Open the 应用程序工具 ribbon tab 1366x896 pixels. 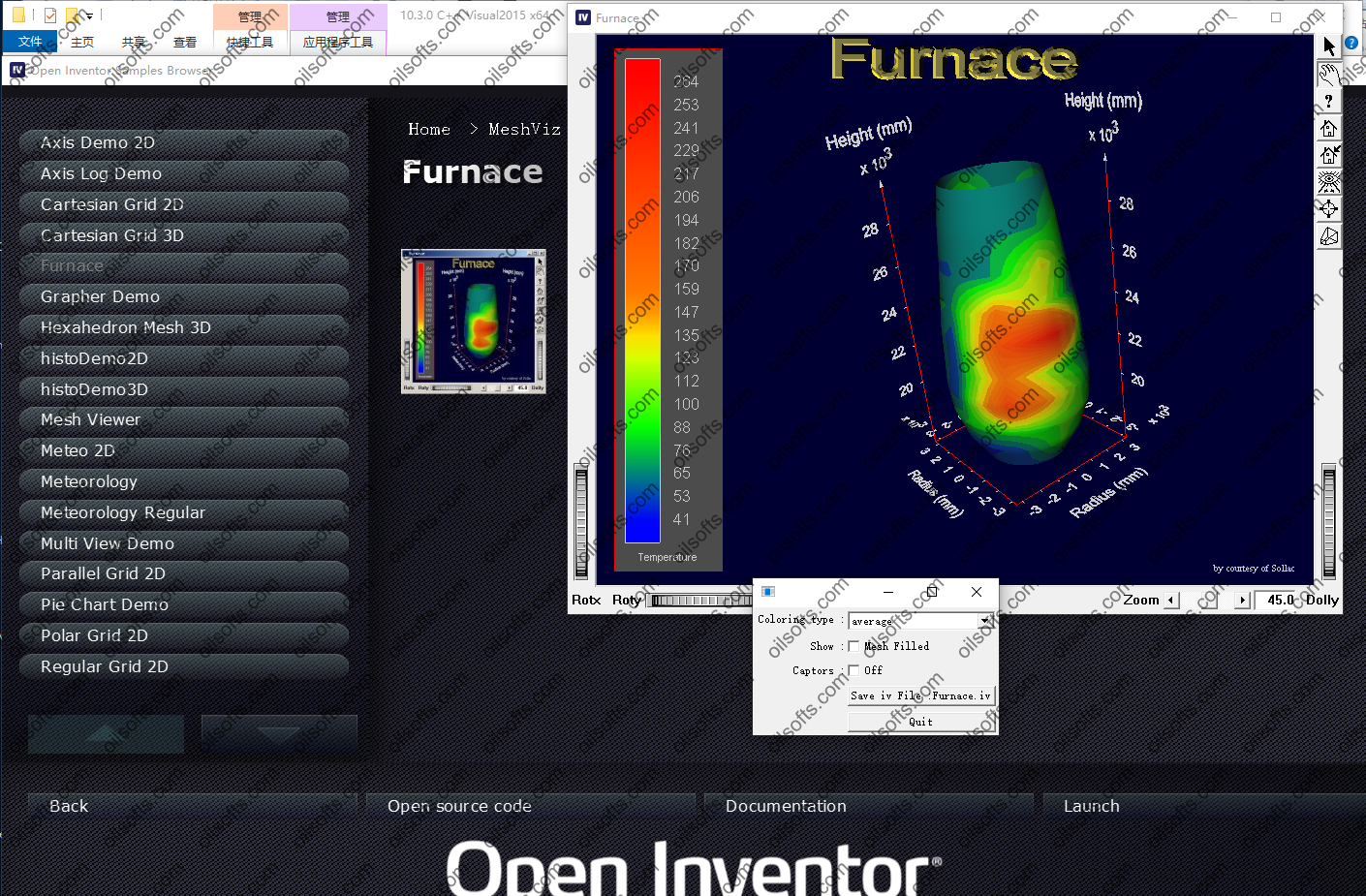[337, 42]
